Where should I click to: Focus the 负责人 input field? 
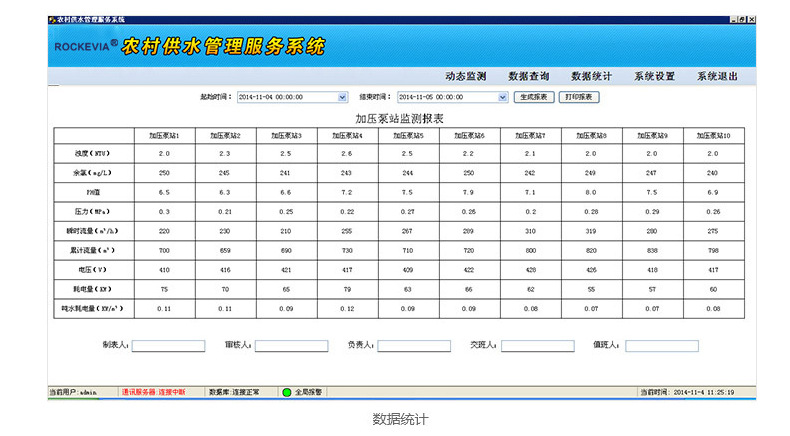414,346
